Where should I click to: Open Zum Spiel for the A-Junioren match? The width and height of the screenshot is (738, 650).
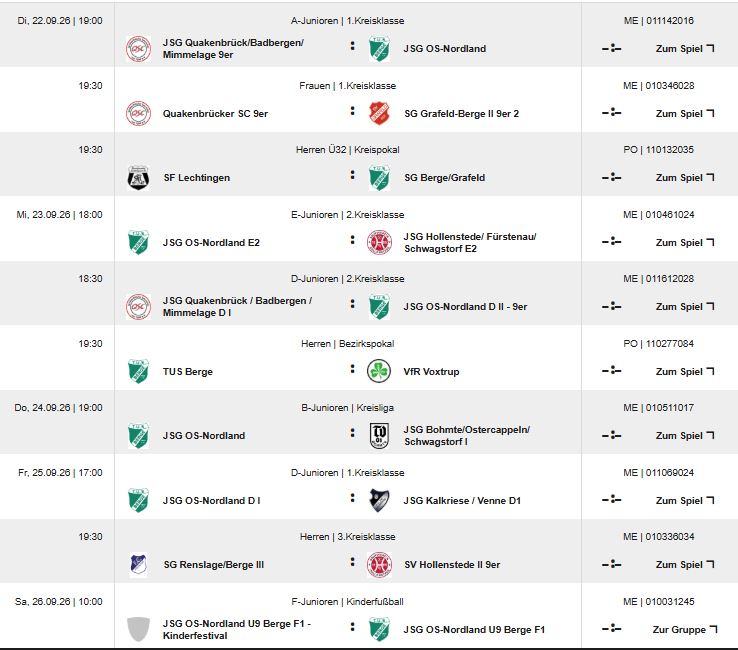point(685,49)
